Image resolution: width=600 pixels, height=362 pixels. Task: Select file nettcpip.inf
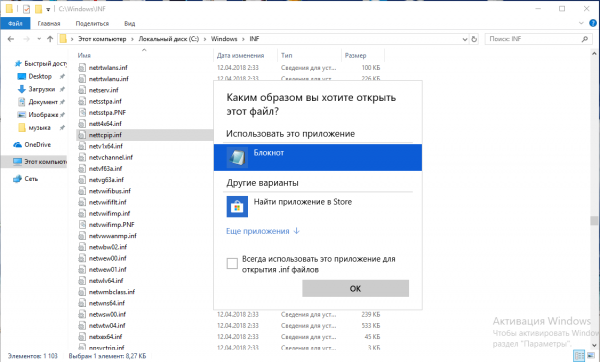pyautogui.click(x=105, y=135)
